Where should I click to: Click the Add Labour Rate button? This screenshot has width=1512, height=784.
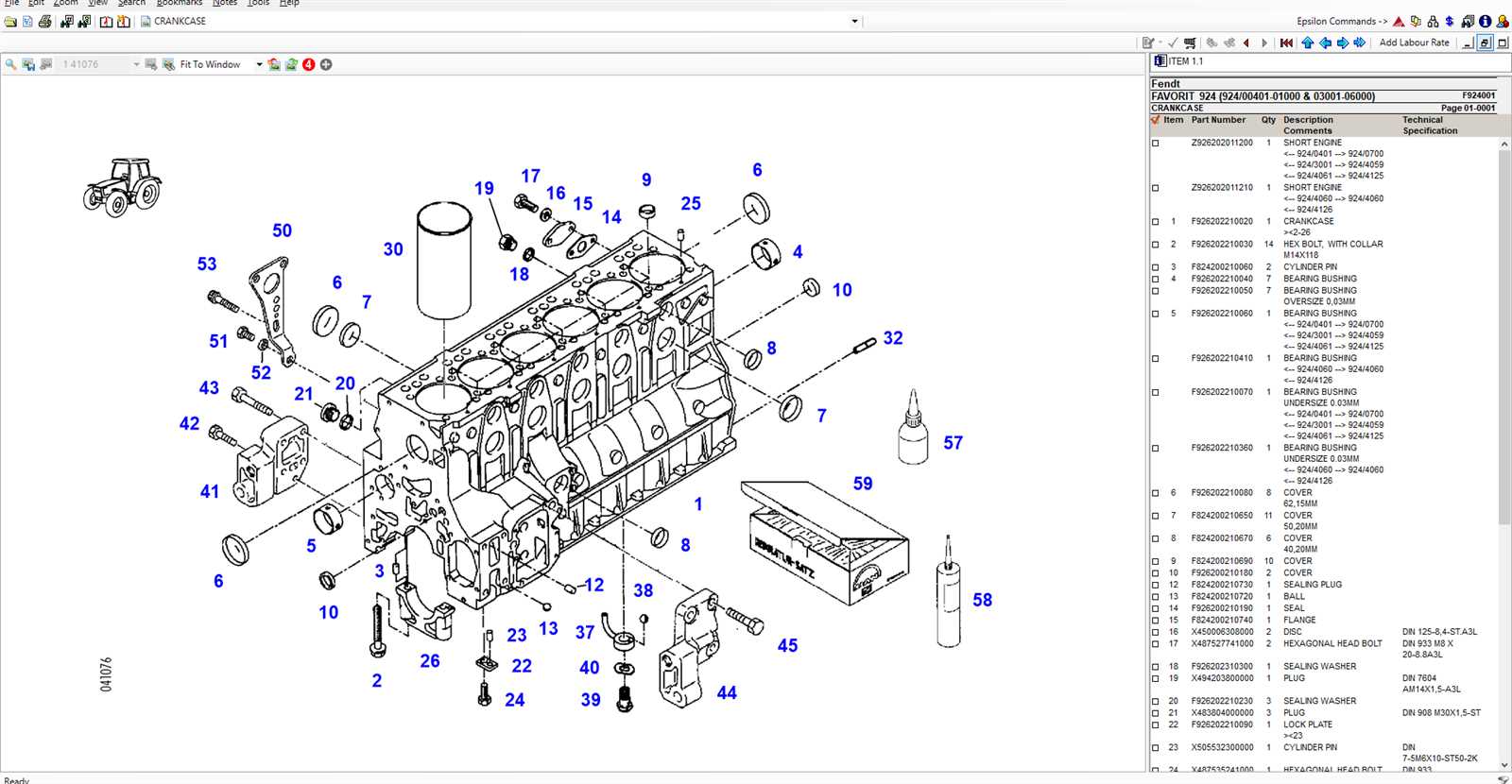pyautogui.click(x=1414, y=43)
